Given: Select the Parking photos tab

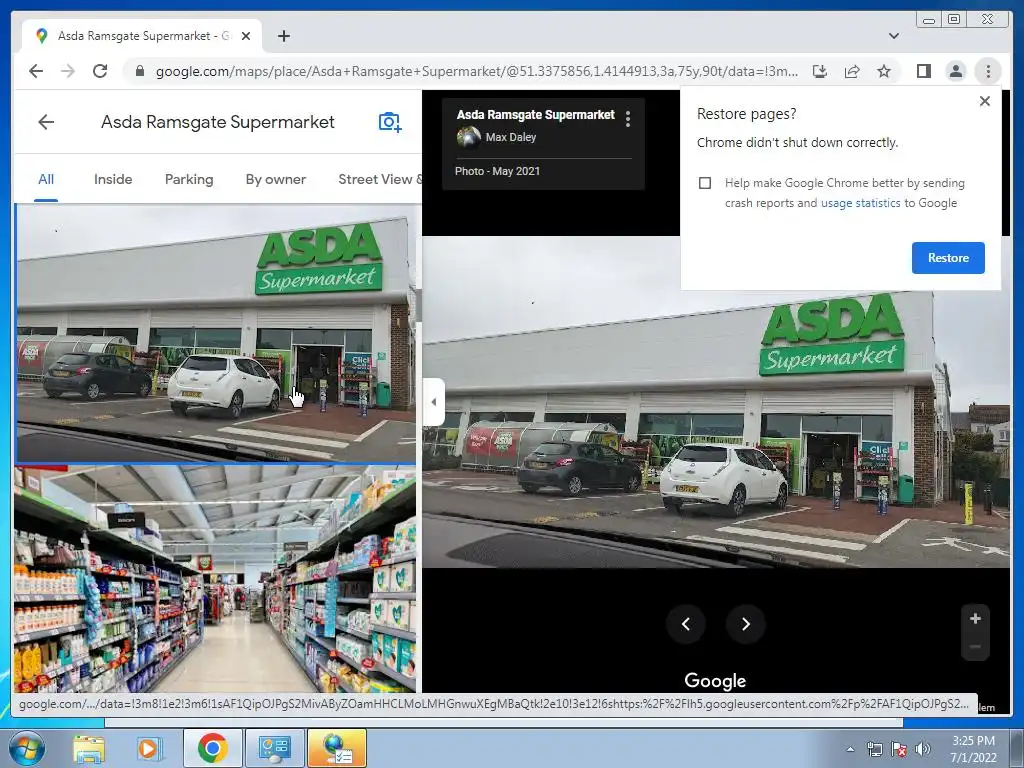Looking at the screenshot, I should 189,179.
